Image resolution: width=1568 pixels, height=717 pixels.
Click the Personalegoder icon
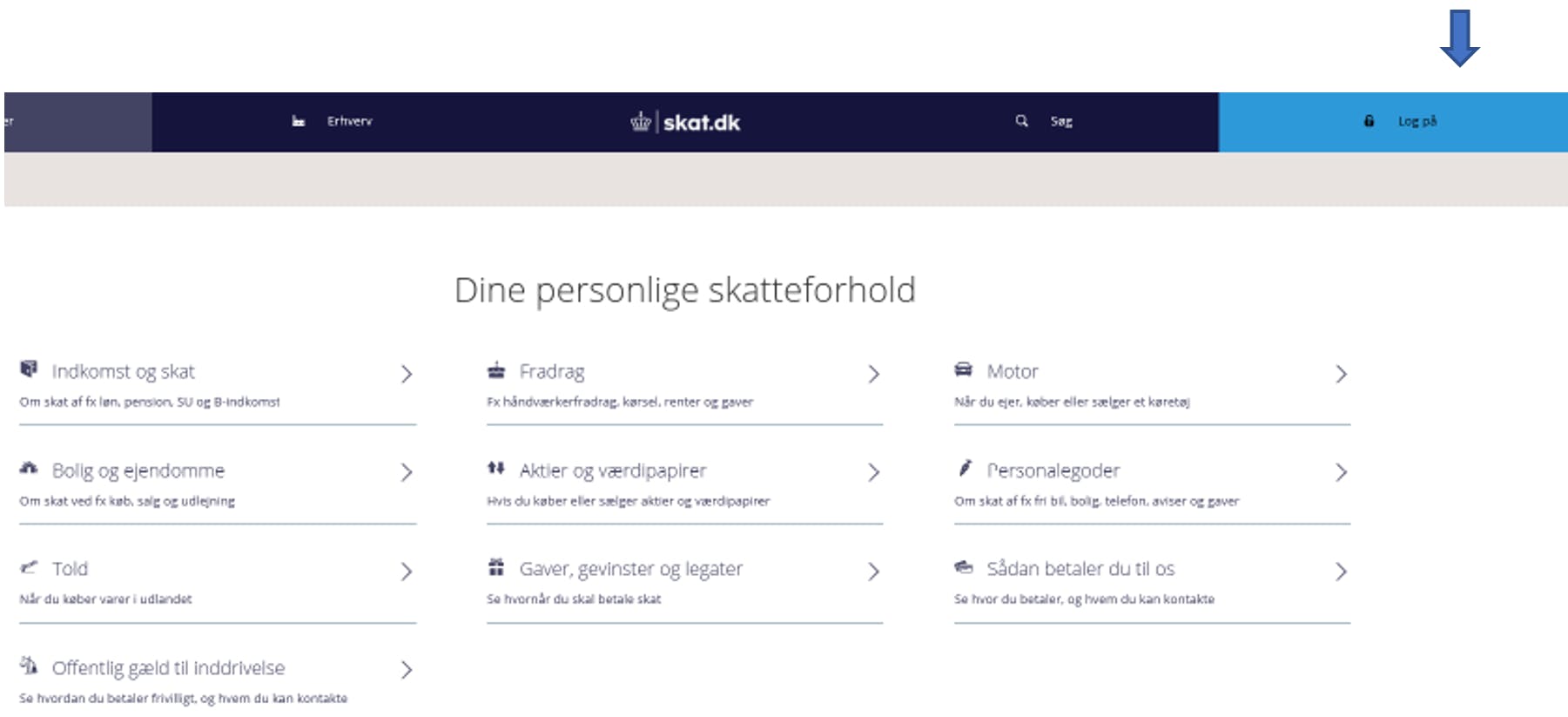click(965, 469)
